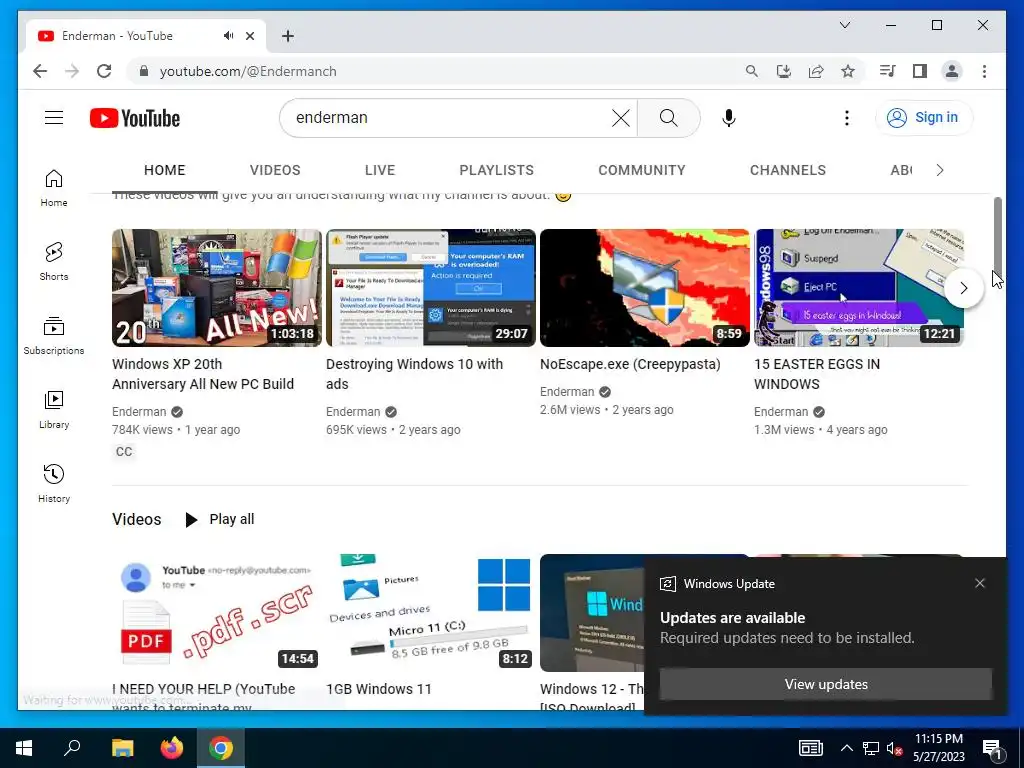Click the Windows XP 20th Anniversary thumbnail
Screen dimensions: 1024x768
click(217, 288)
